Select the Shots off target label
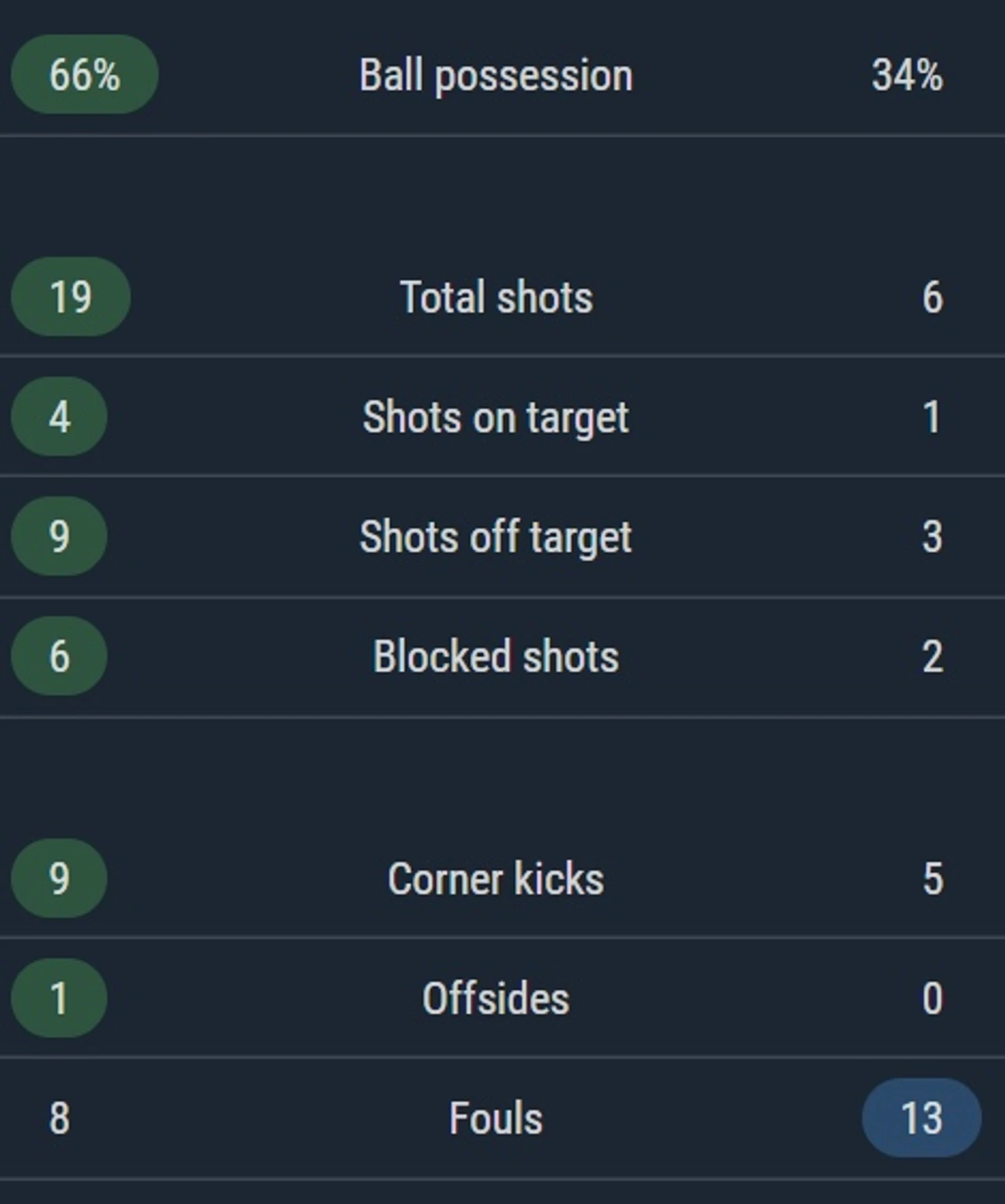 (496, 537)
